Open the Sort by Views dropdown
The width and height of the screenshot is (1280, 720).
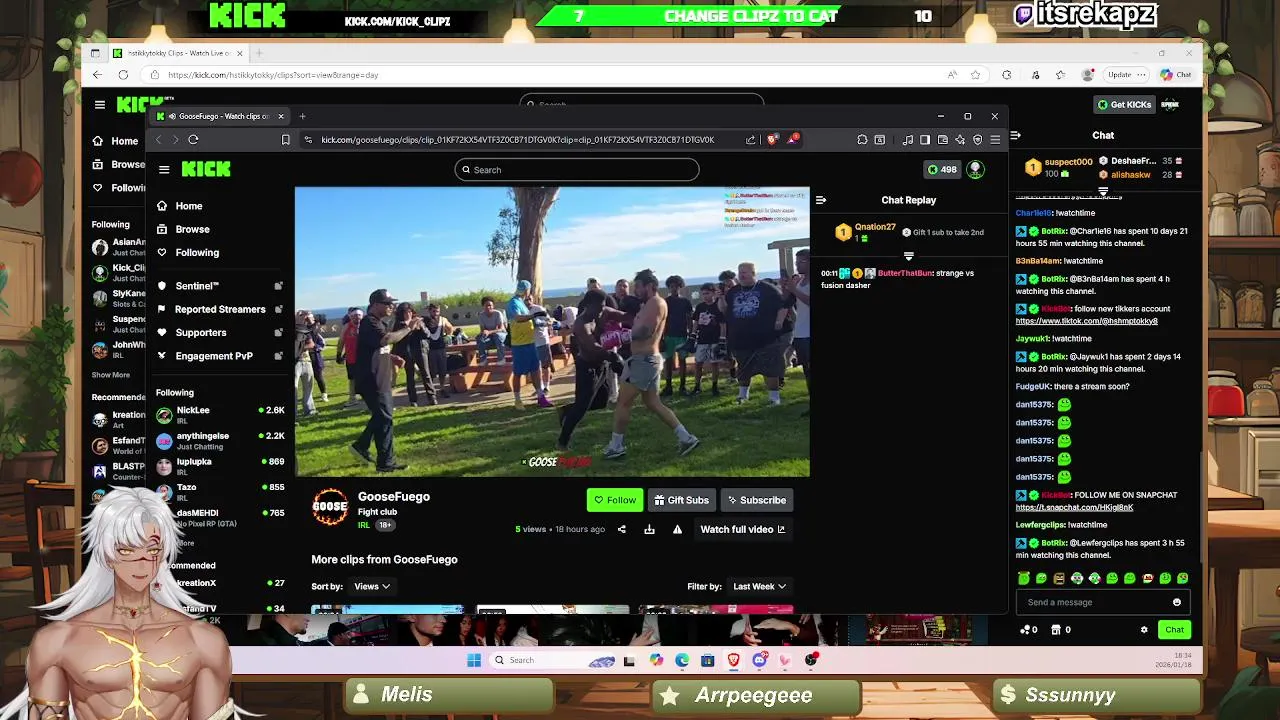(x=372, y=586)
